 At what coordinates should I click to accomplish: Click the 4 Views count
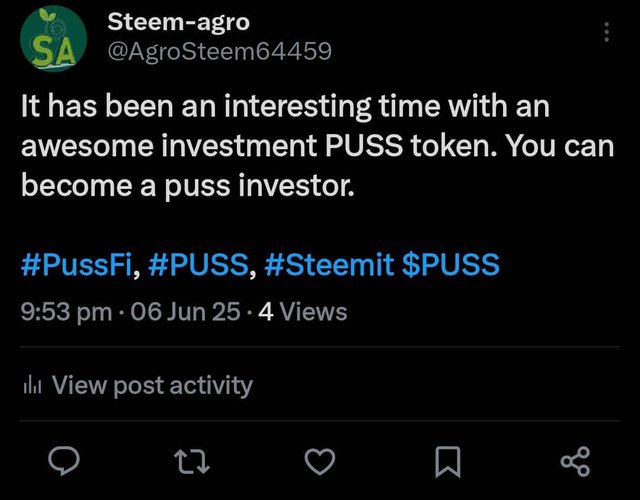(303, 312)
